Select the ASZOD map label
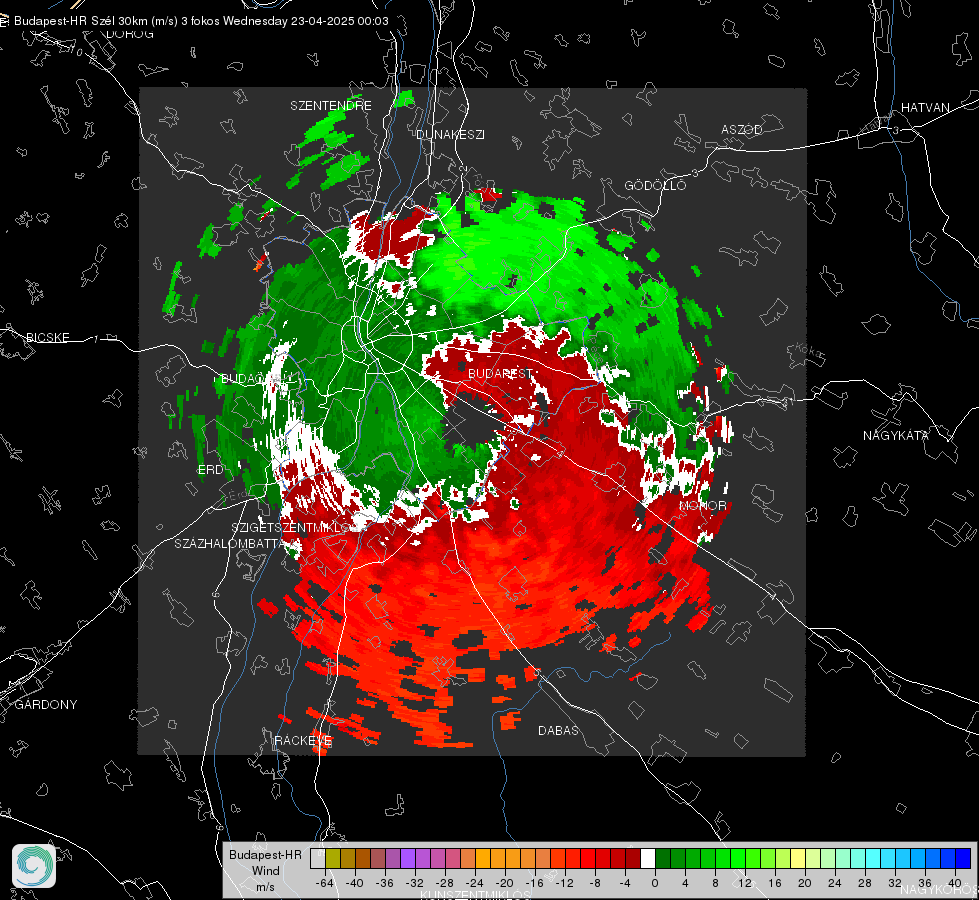 click(742, 129)
